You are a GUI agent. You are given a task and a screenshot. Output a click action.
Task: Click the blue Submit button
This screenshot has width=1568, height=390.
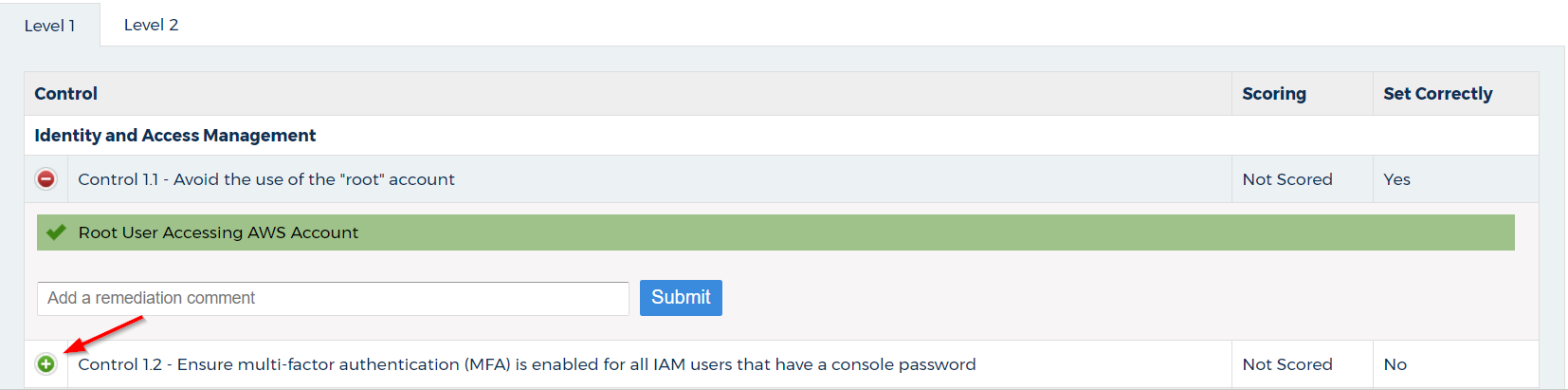tap(681, 297)
